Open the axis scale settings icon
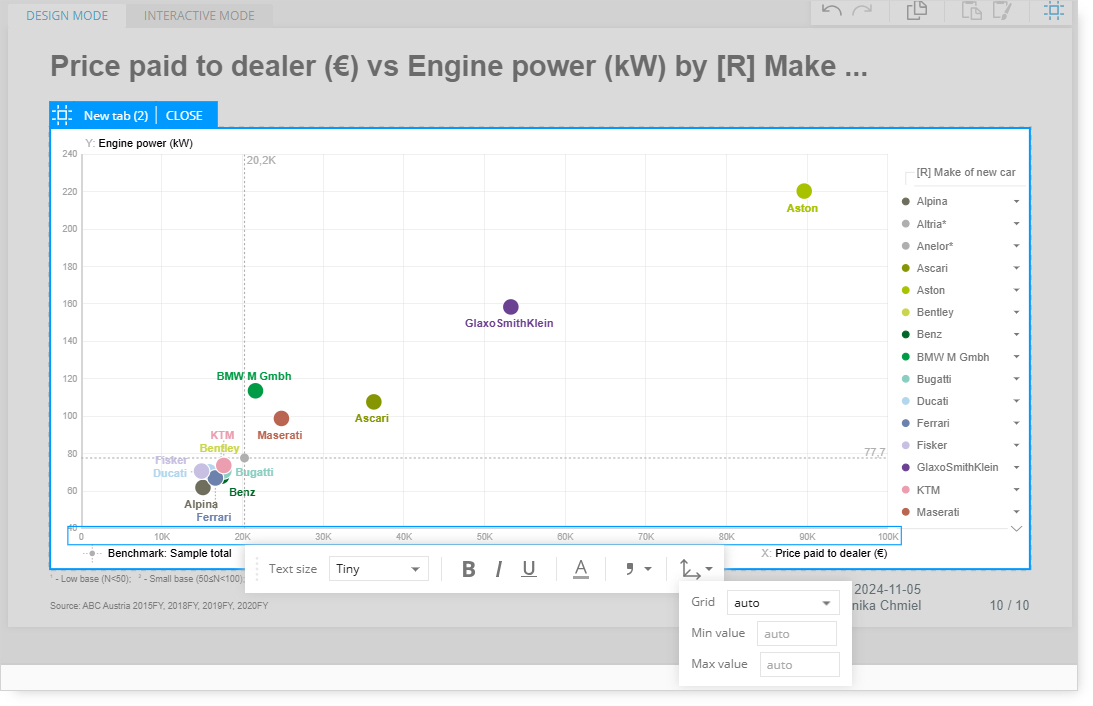 coord(696,569)
